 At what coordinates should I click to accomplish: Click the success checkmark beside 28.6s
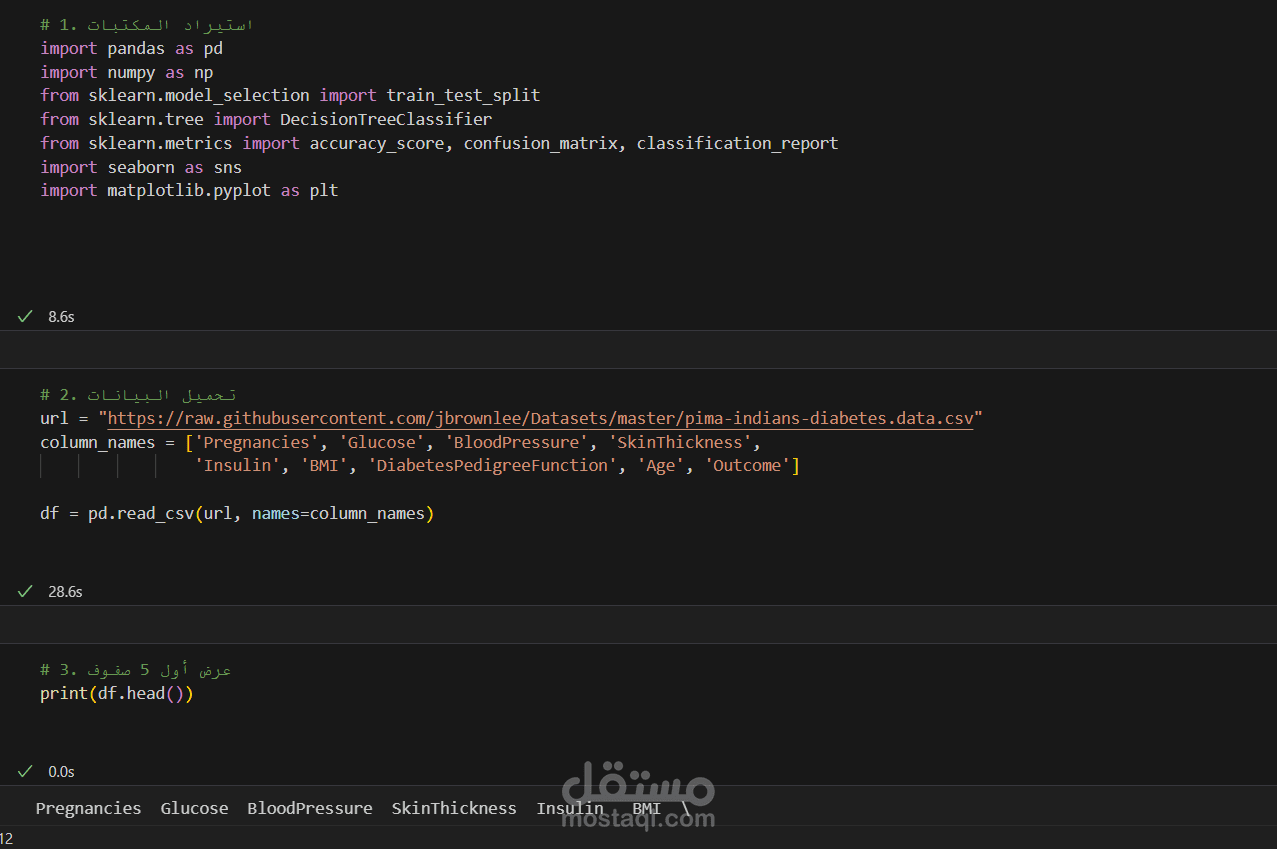coord(25,591)
